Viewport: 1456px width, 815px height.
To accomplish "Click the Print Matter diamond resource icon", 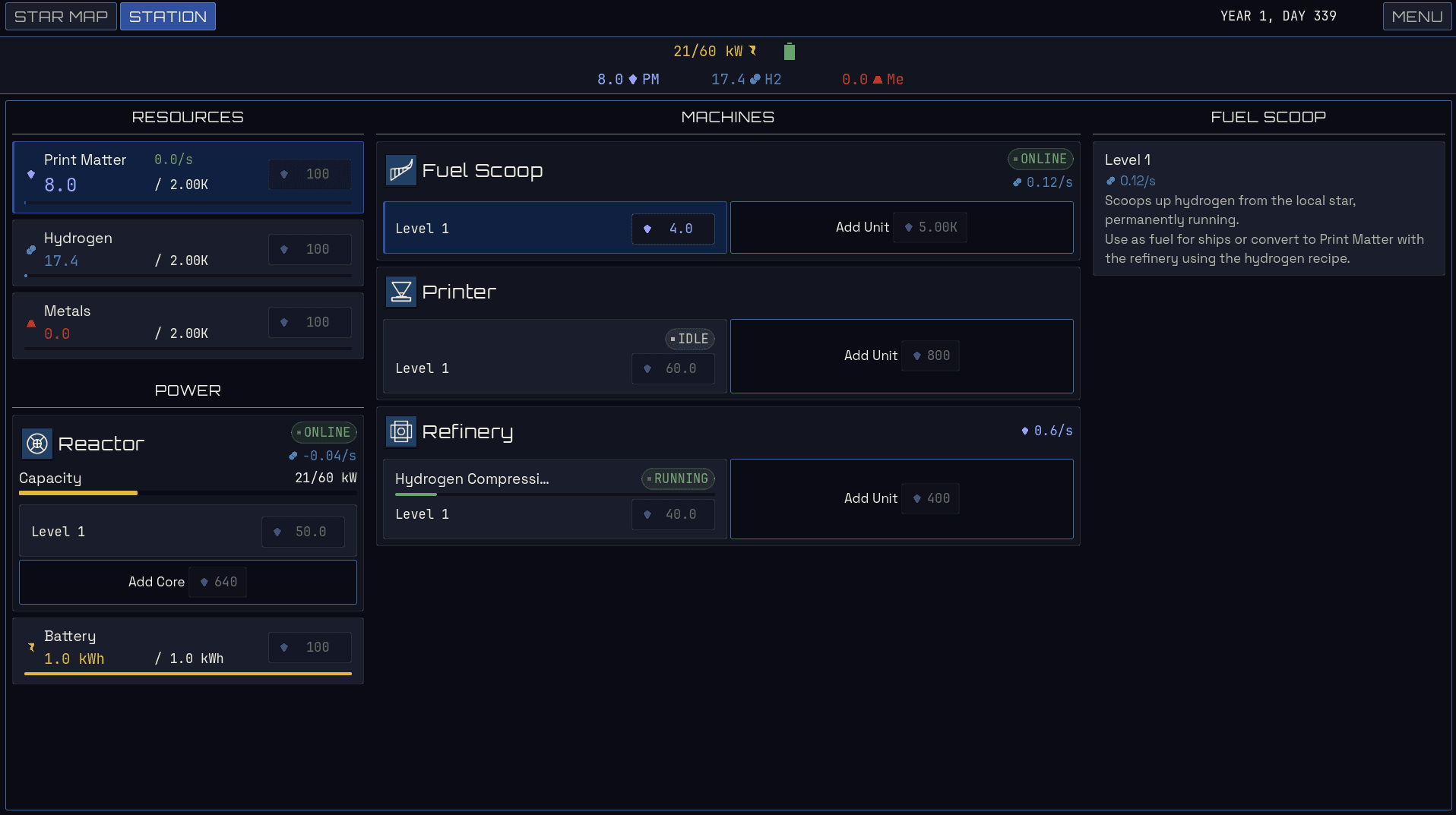I will (x=31, y=174).
